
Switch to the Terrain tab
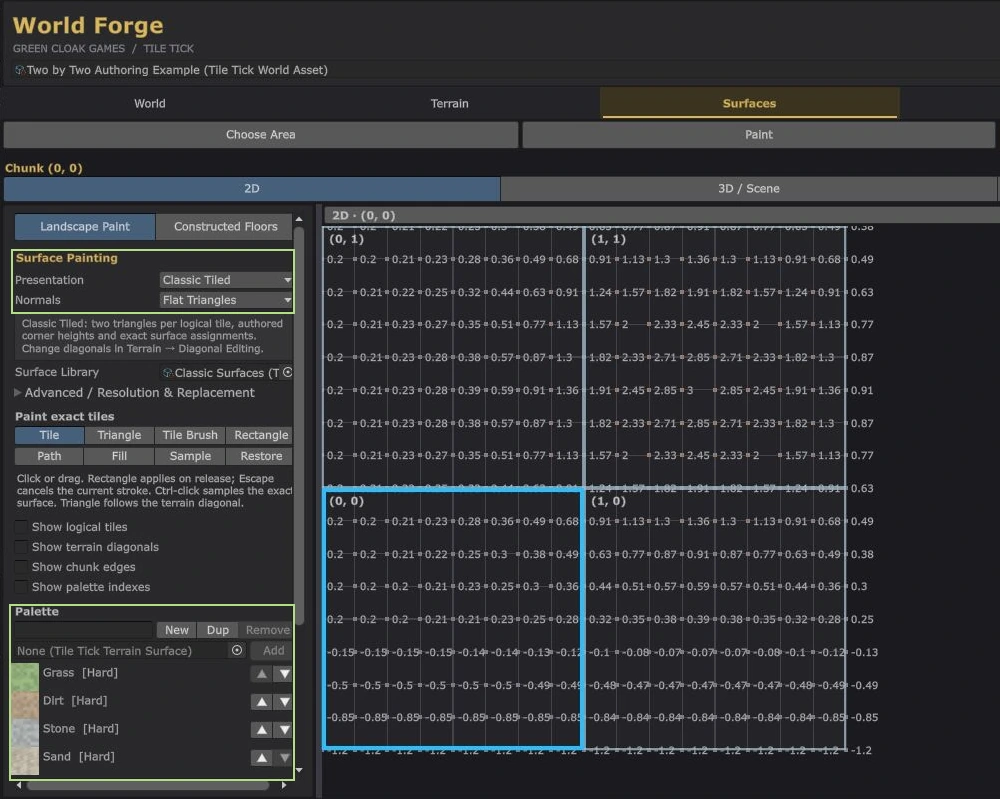pyautogui.click(x=450, y=103)
